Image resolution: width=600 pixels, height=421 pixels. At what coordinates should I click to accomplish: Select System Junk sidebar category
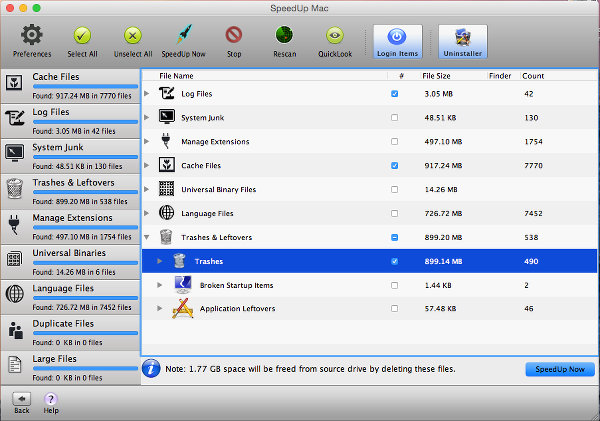[x=70, y=157]
